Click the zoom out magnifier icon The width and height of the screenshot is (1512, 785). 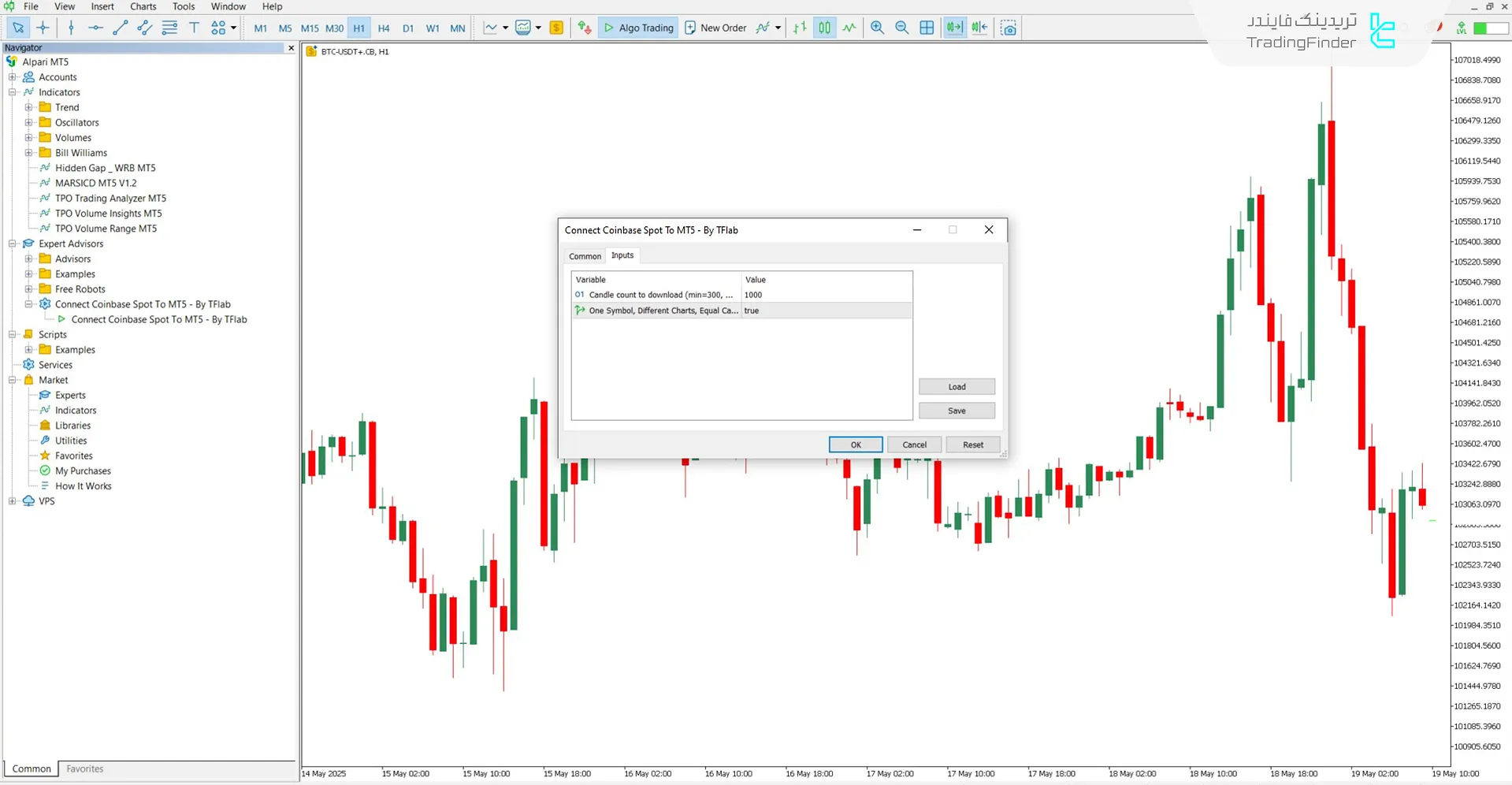[902, 28]
